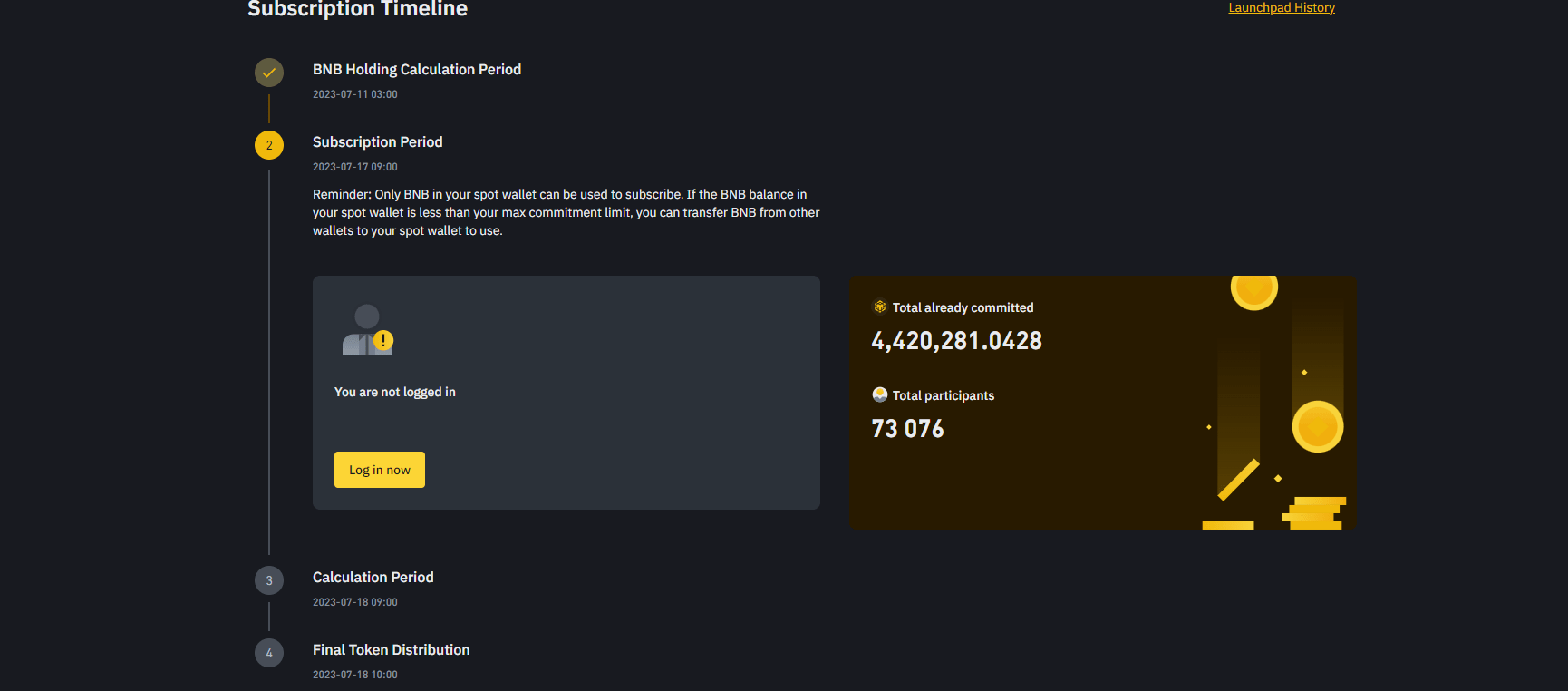Click the BNB Holding Calculation Period heading

417,70
